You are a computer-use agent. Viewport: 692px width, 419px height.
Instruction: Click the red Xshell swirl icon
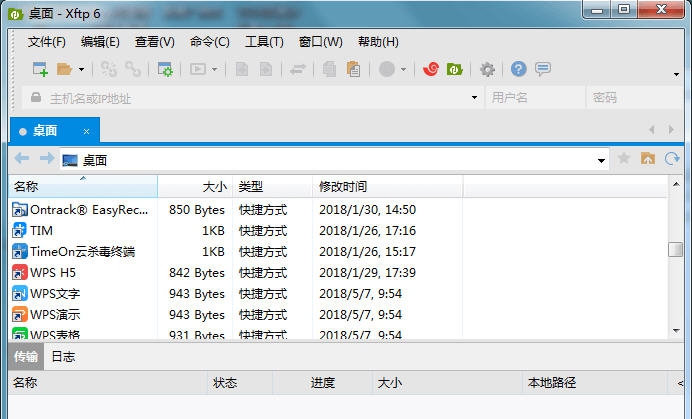point(431,69)
